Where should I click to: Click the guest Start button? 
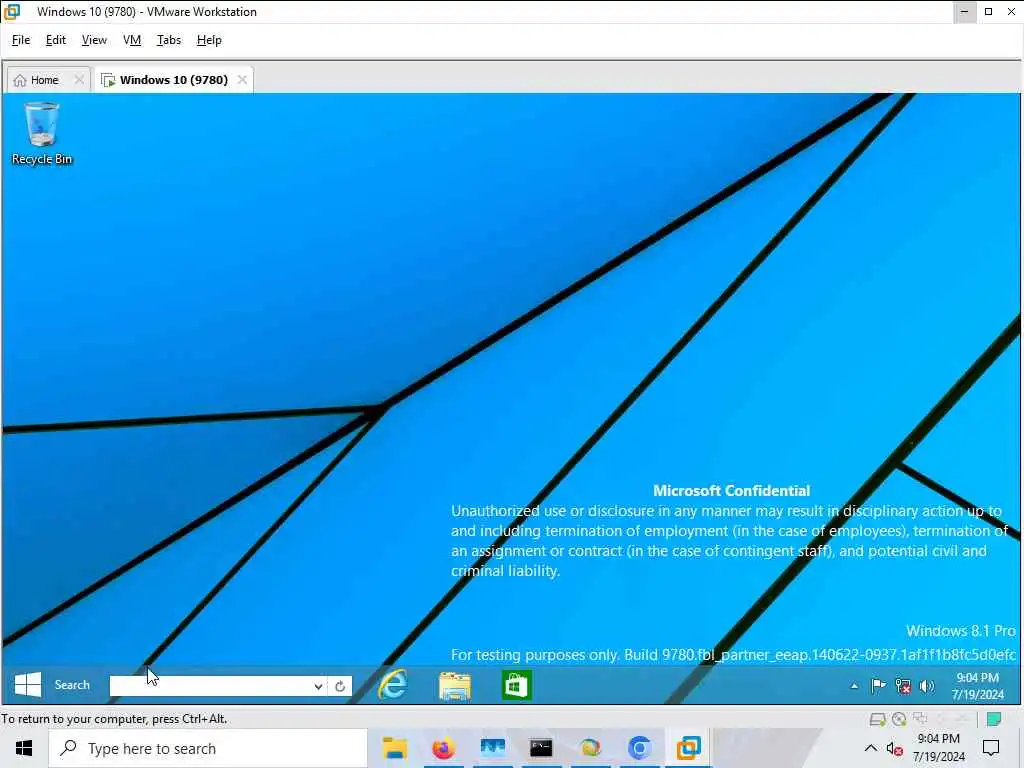point(27,684)
